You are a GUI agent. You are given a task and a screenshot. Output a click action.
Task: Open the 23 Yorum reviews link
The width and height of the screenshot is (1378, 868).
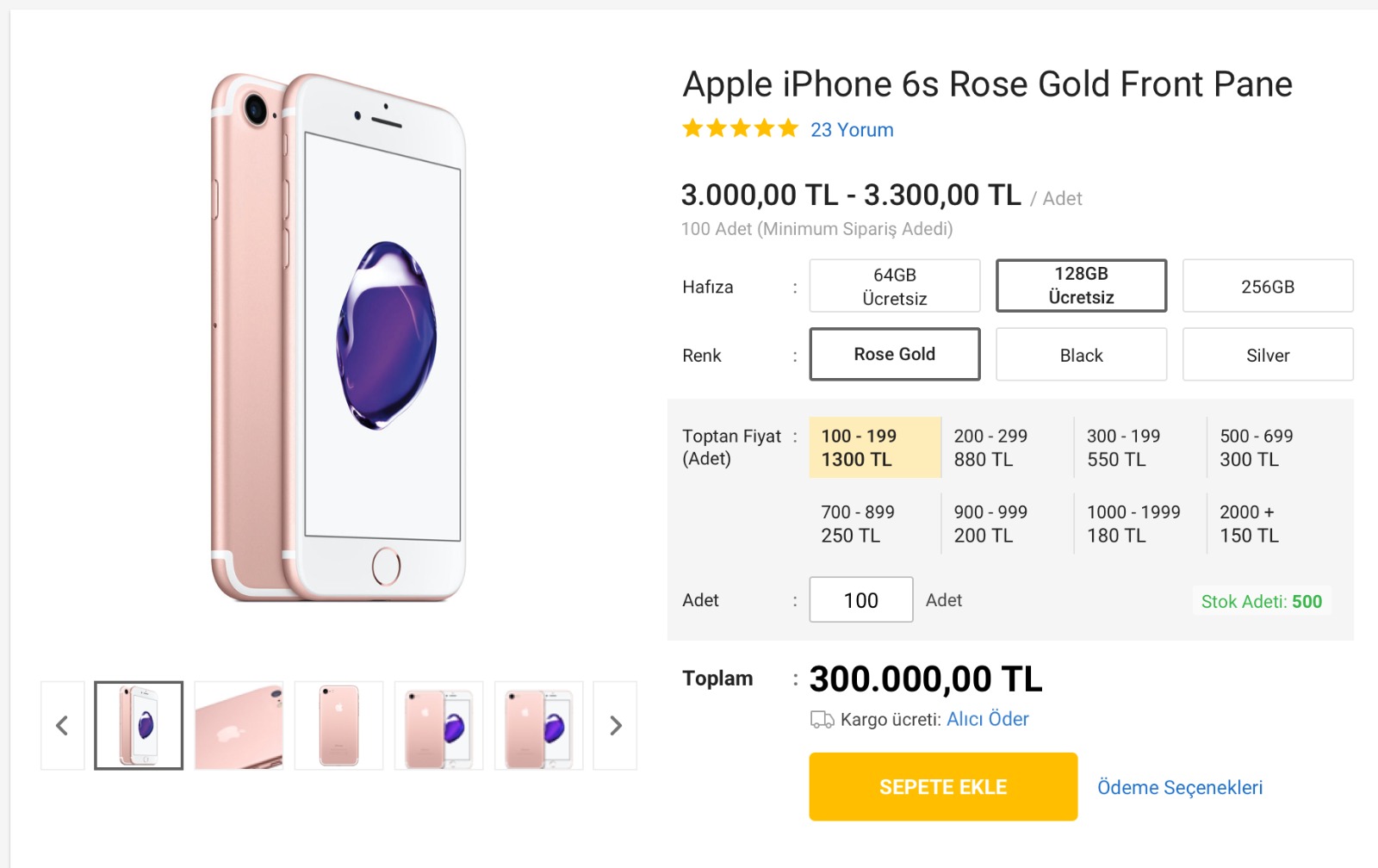[852, 130]
